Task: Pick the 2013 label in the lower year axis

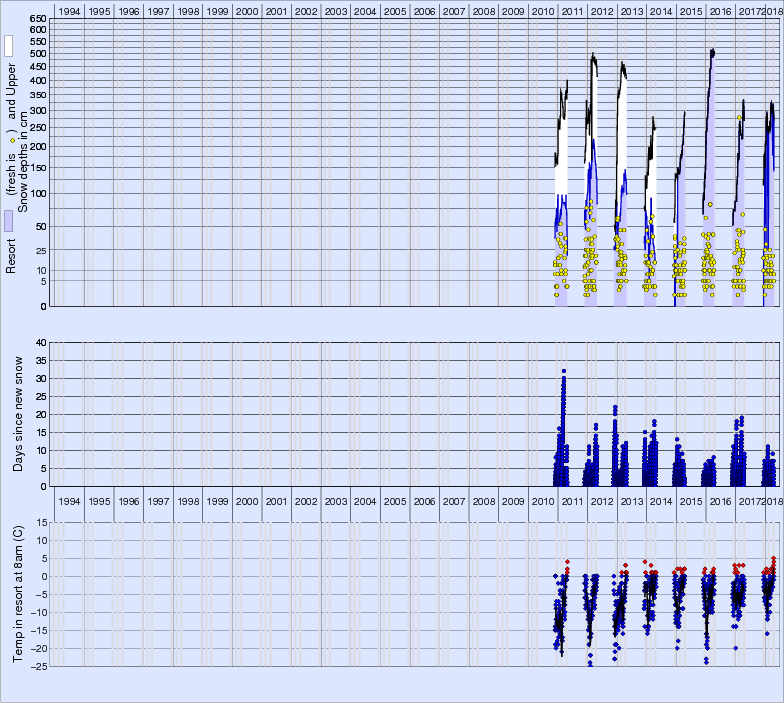Action: click(631, 501)
